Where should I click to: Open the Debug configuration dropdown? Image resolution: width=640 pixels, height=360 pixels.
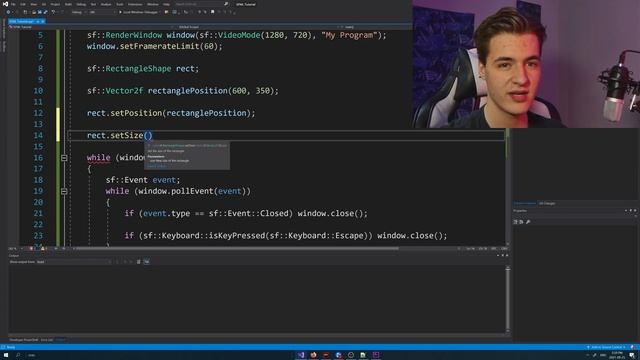(x=78, y=12)
